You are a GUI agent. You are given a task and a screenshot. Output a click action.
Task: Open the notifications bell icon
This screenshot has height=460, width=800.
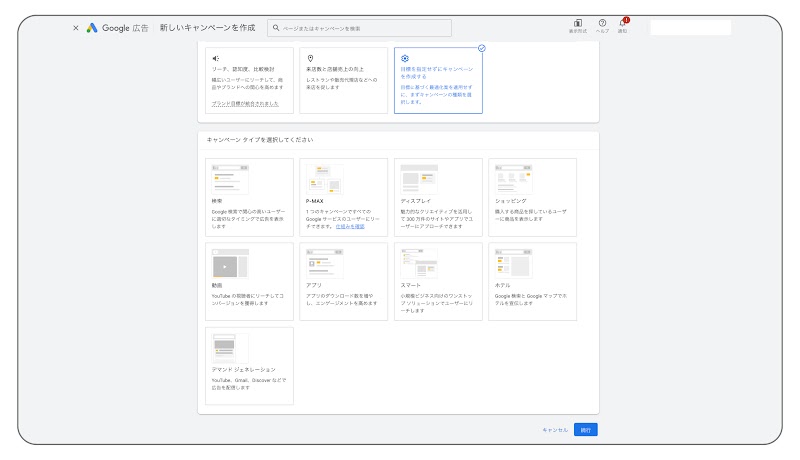[x=623, y=25]
